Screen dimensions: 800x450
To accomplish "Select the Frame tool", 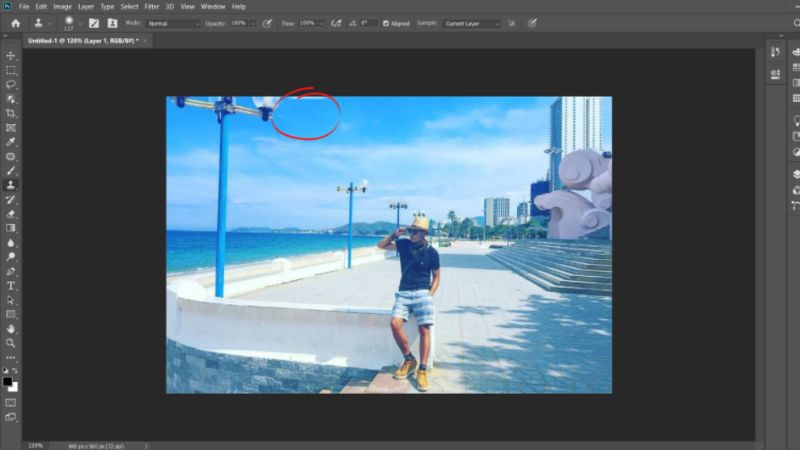I will click(x=10, y=128).
